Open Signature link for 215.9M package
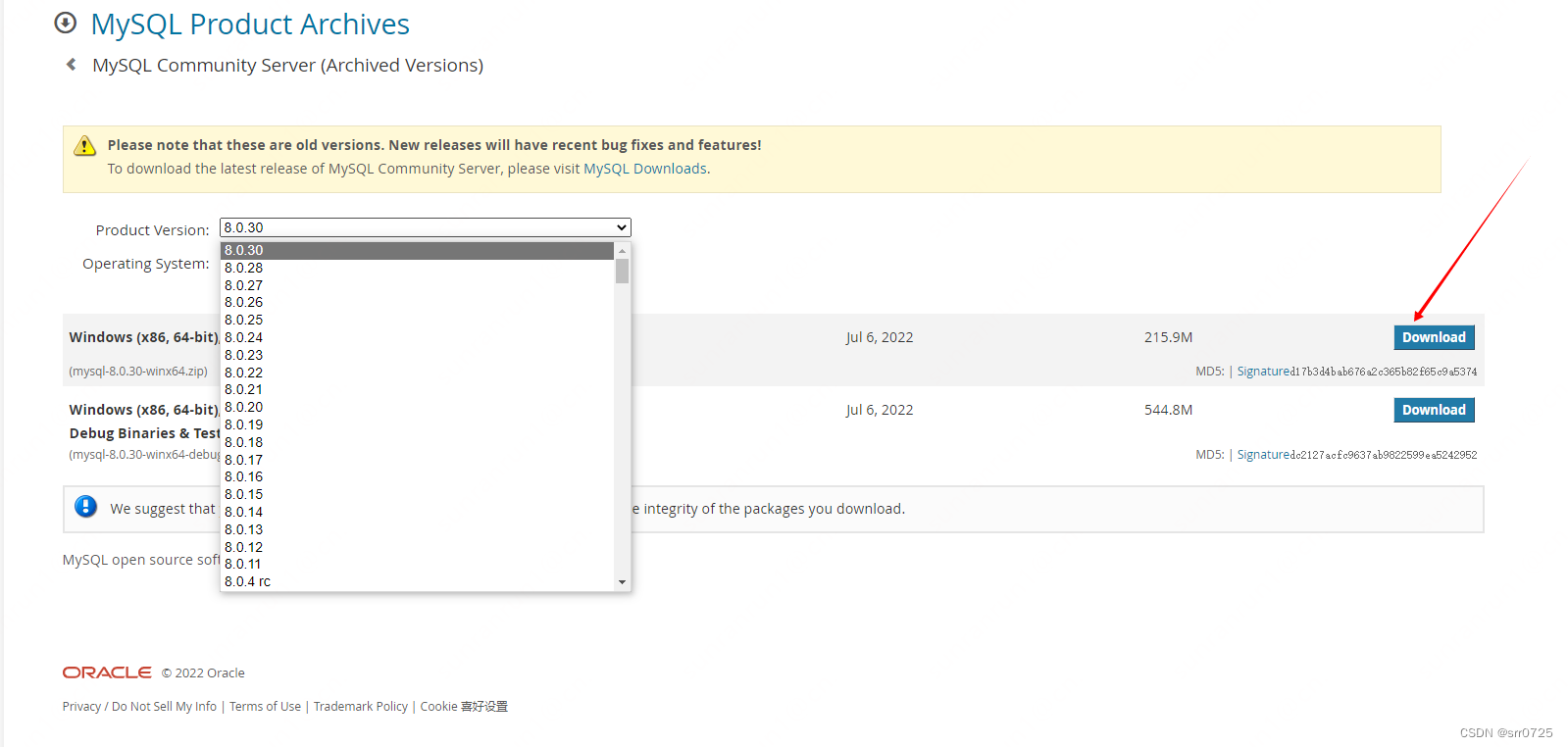Viewport: 1568px width, 747px height. (1264, 372)
